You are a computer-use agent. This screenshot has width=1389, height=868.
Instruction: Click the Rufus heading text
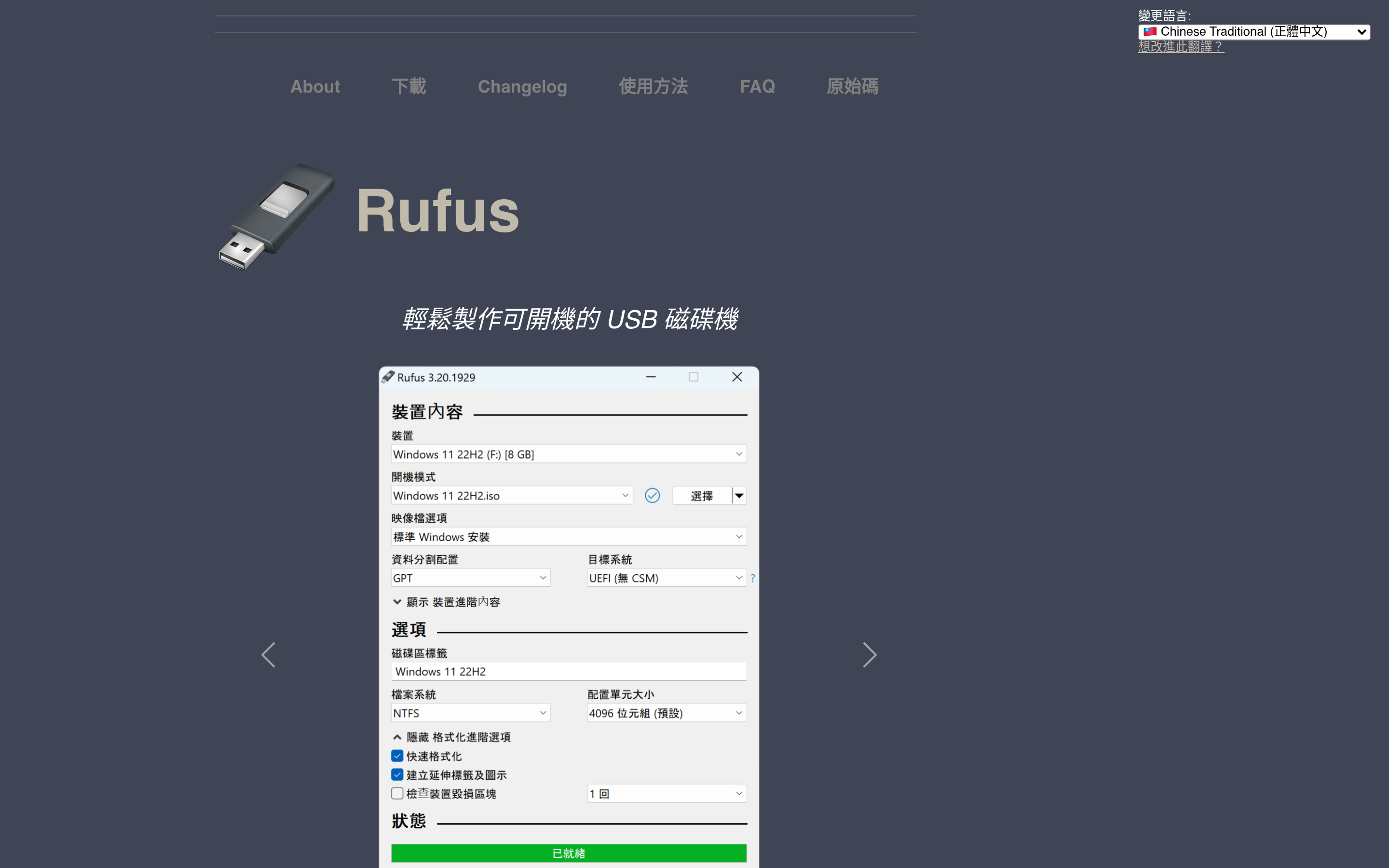(x=437, y=211)
